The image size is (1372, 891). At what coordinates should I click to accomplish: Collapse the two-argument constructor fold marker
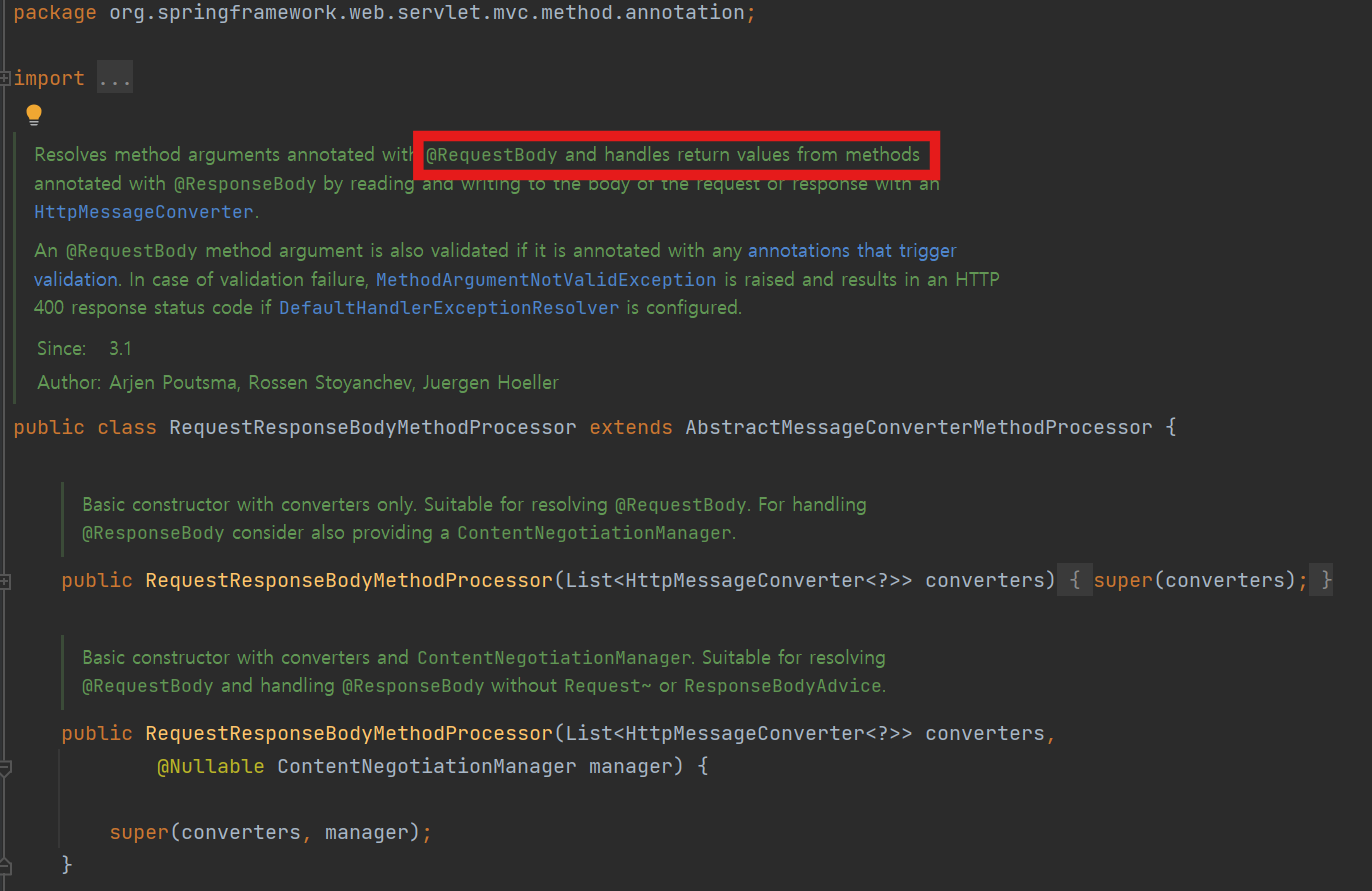pos(5,767)
